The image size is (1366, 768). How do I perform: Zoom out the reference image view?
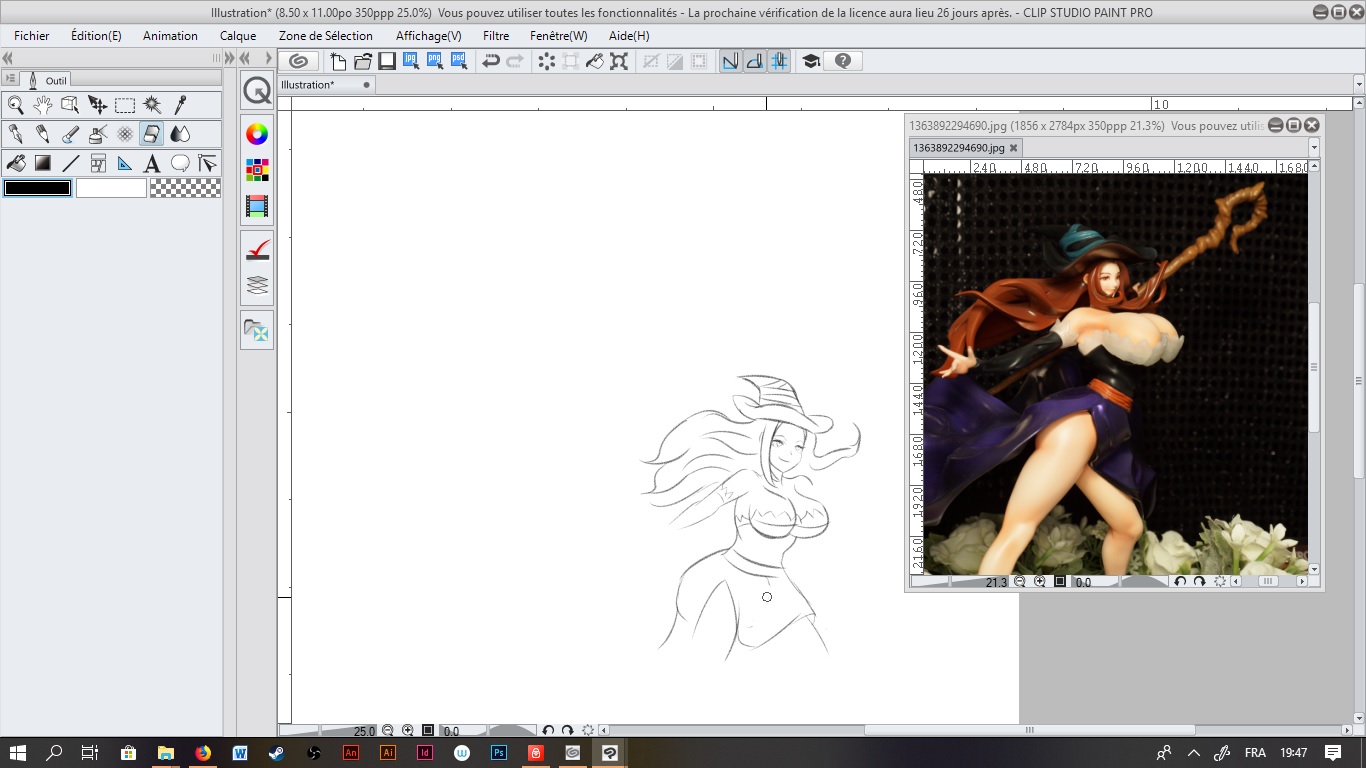click(1020, 582)
